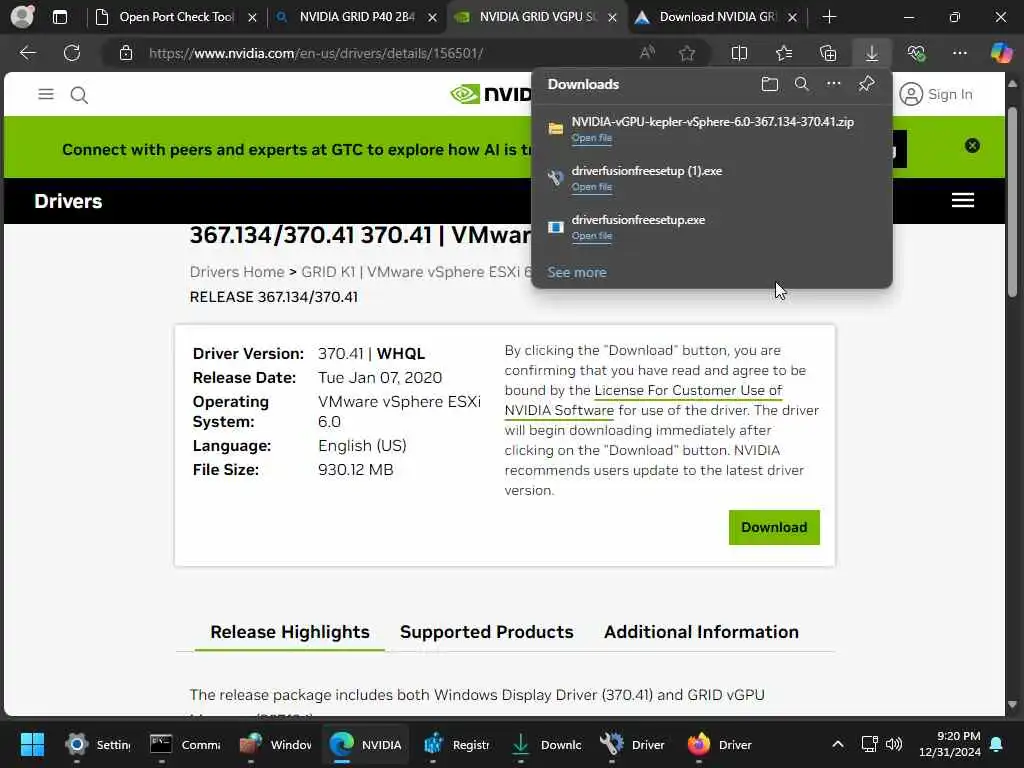Open Registry Editor taskbar item

(x=457, y=744)
